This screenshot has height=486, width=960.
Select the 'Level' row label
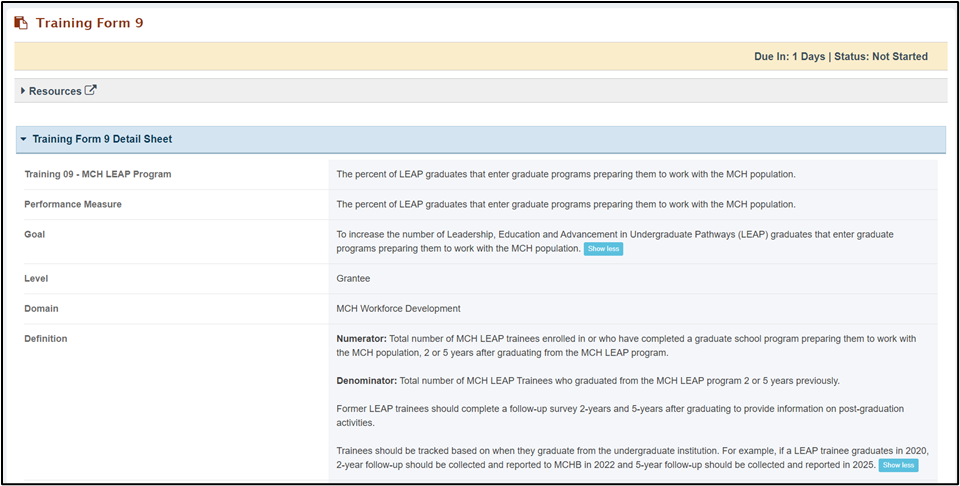pos(36,279)
